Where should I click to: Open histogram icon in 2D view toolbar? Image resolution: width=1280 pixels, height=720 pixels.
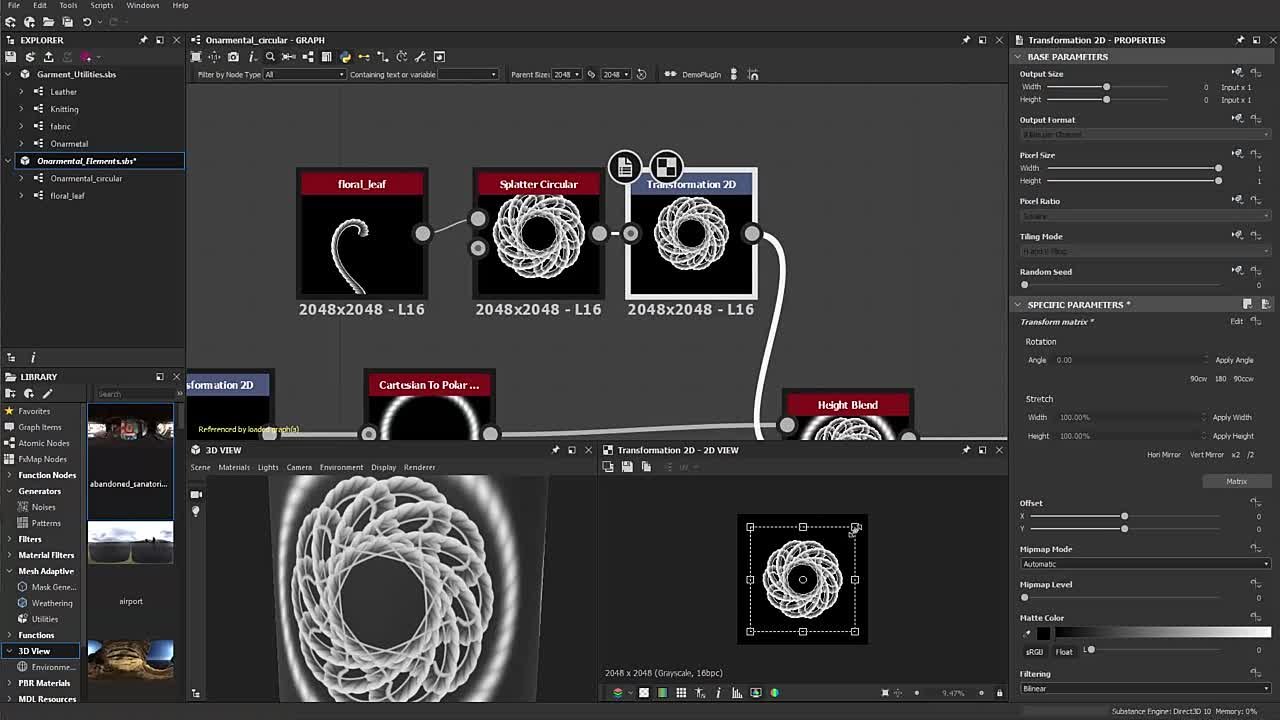(x=737, y=692)
